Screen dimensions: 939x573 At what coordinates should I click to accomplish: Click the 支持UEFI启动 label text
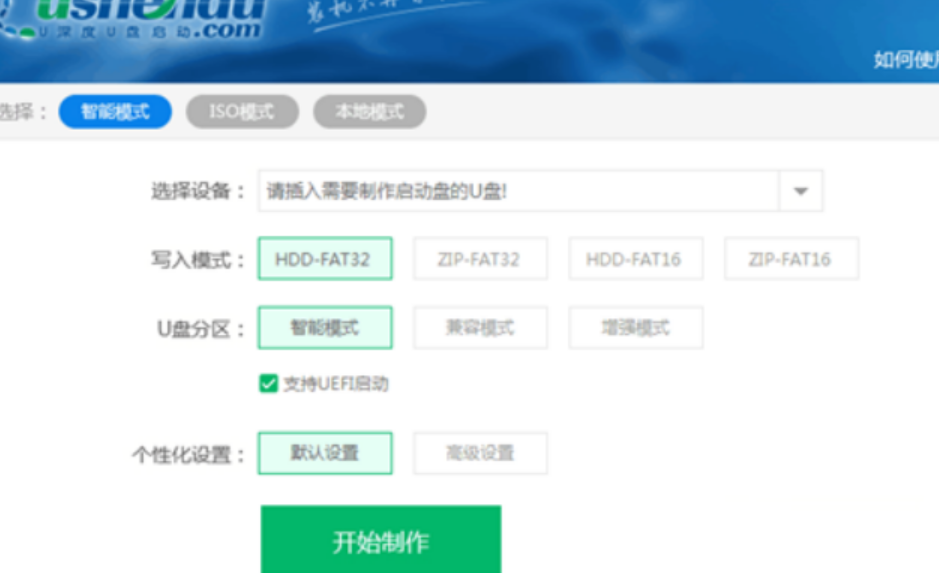point(335,383)
